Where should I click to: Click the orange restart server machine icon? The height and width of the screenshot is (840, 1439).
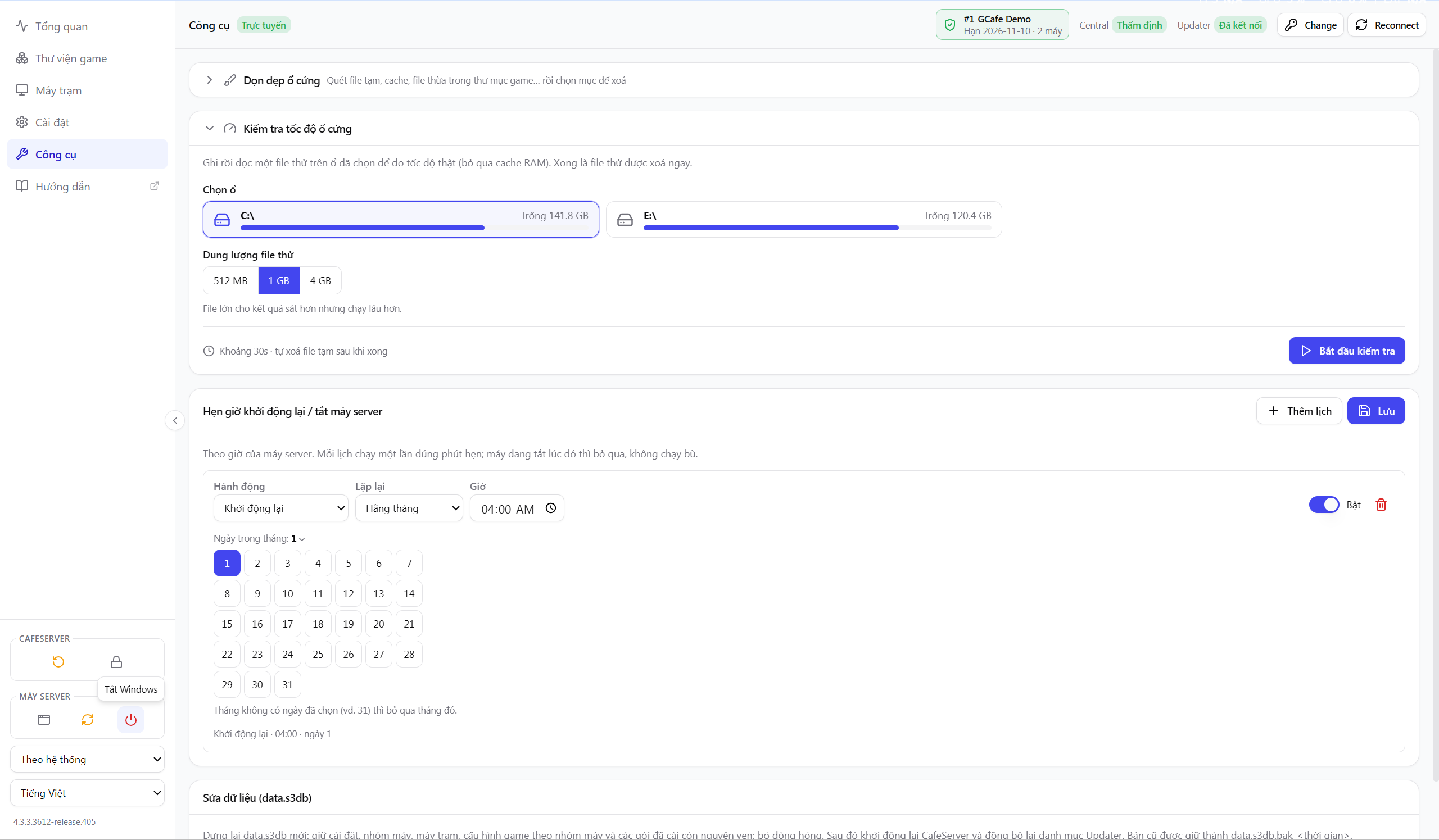tap(87, 720)
